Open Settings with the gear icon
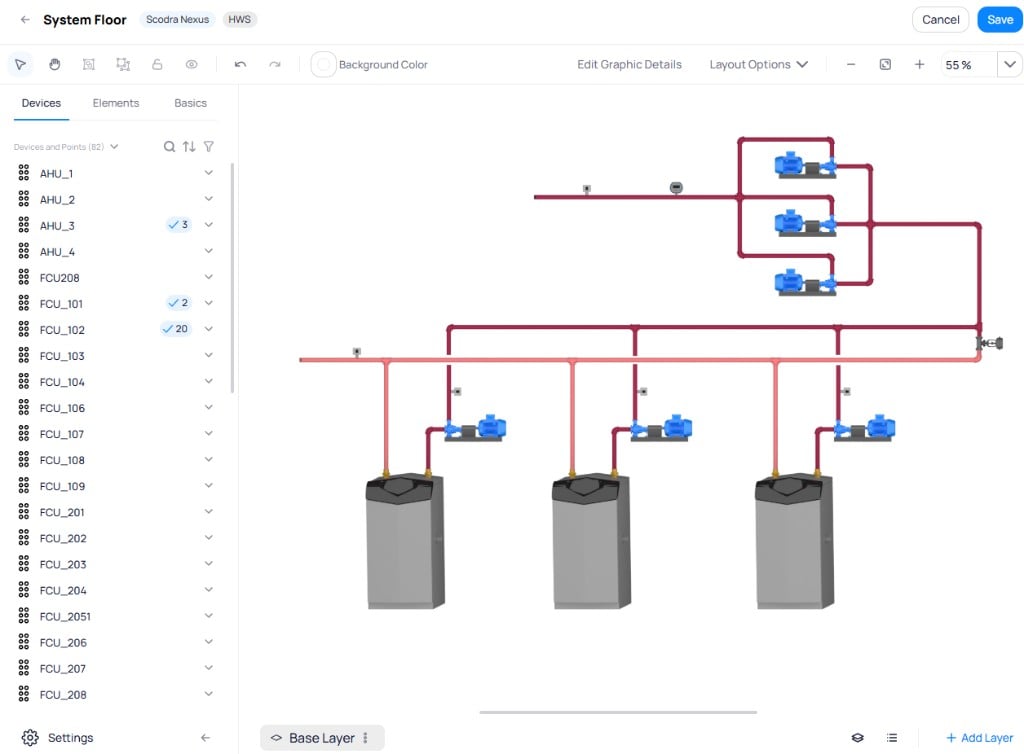1024x754 pixels. point(30,738)
